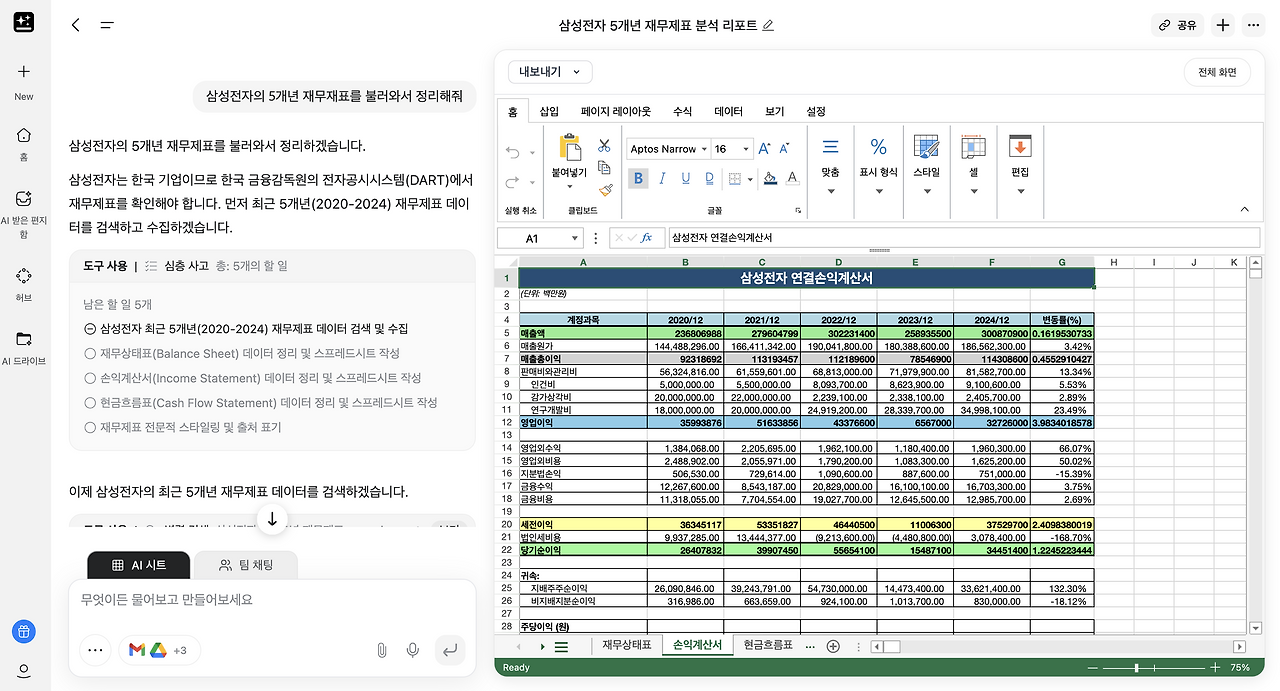Viewport: 1280px width, 691px height.
Task: Toggle Underline formatting
Action: click(686, 178)
